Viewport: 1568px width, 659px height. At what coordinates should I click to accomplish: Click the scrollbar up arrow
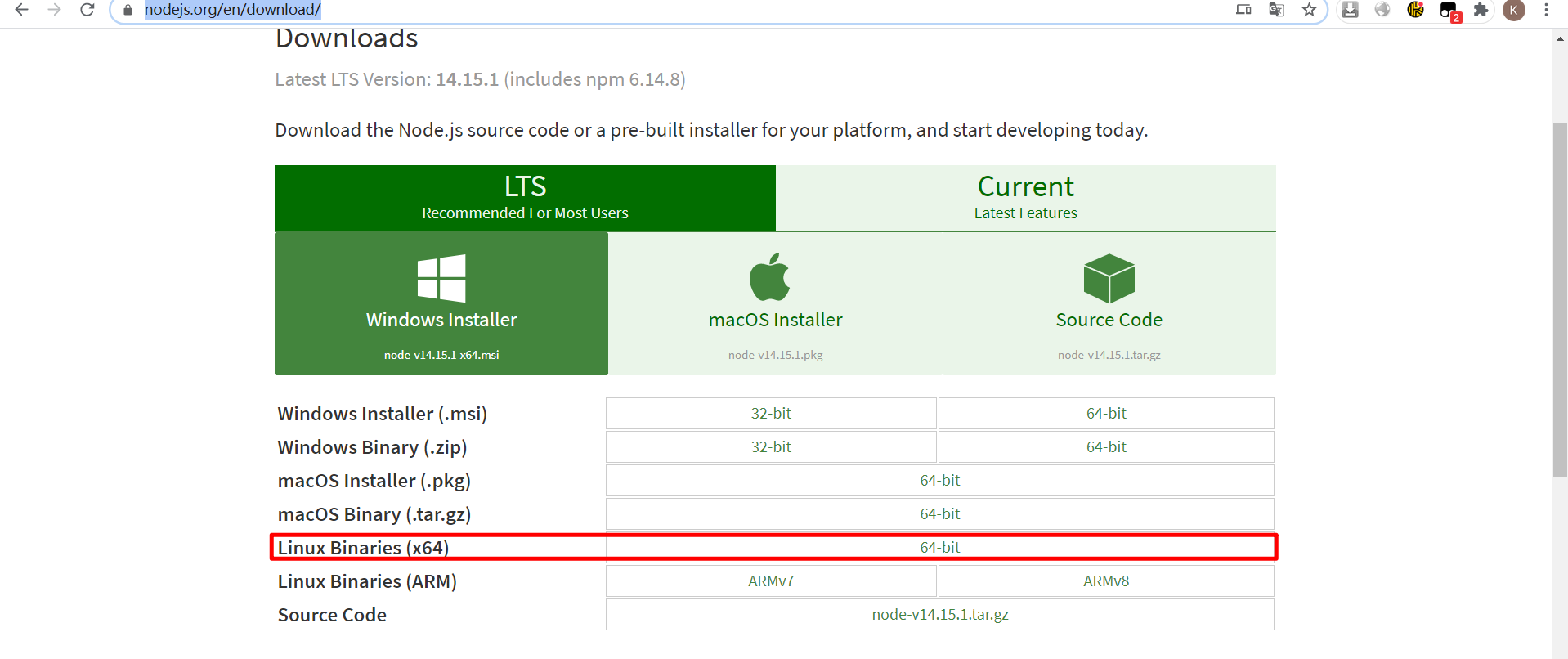1560,38
